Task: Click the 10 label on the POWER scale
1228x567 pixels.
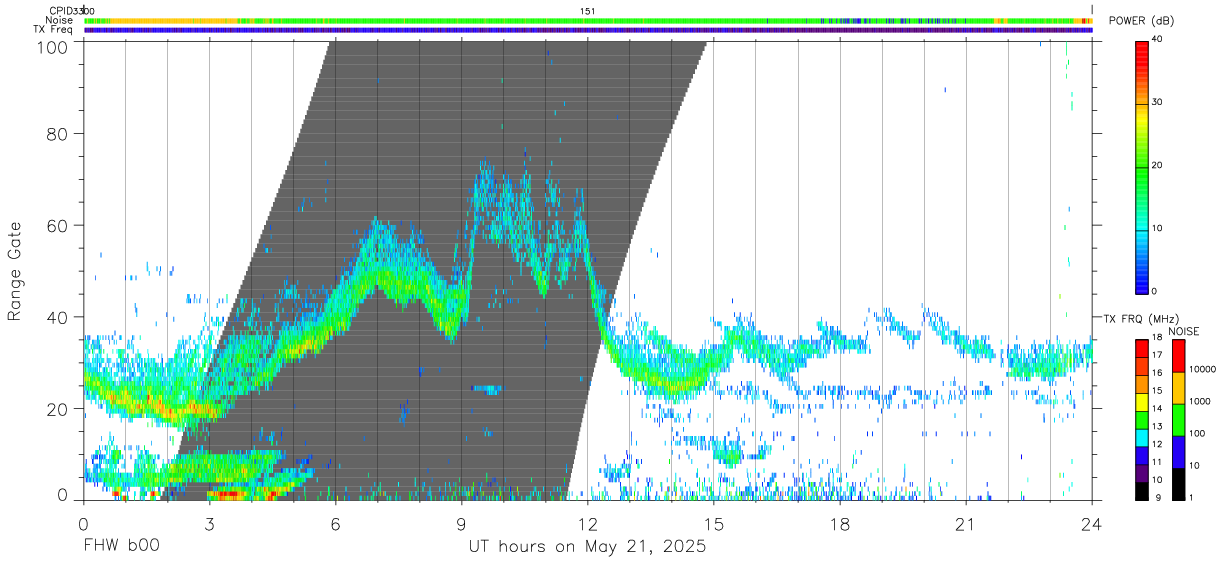Action: tap(1157, 229)
